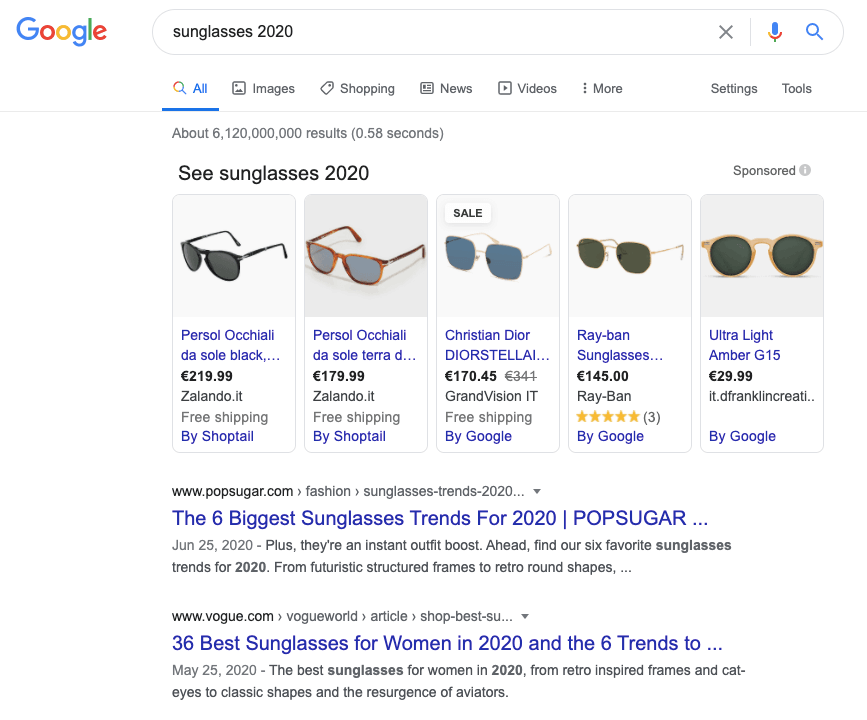The image size is (867, 720).
Task: Open The 6 Biggest Sunglasses Trends POPSUGAR result
Action: pos(440,518)
